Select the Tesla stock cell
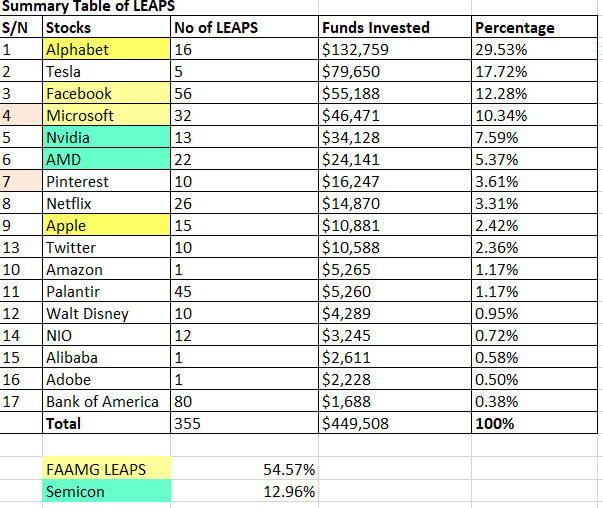The height and width of the screenshot is (508, 603). tap(106, 71)
